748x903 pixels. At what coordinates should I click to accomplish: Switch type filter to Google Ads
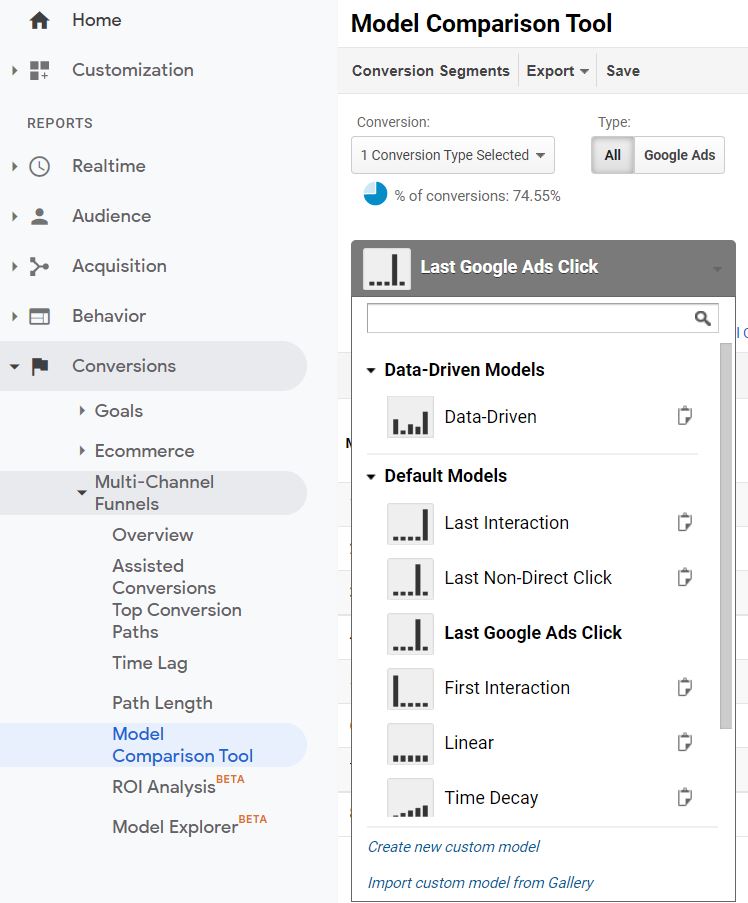coord(679,155)
